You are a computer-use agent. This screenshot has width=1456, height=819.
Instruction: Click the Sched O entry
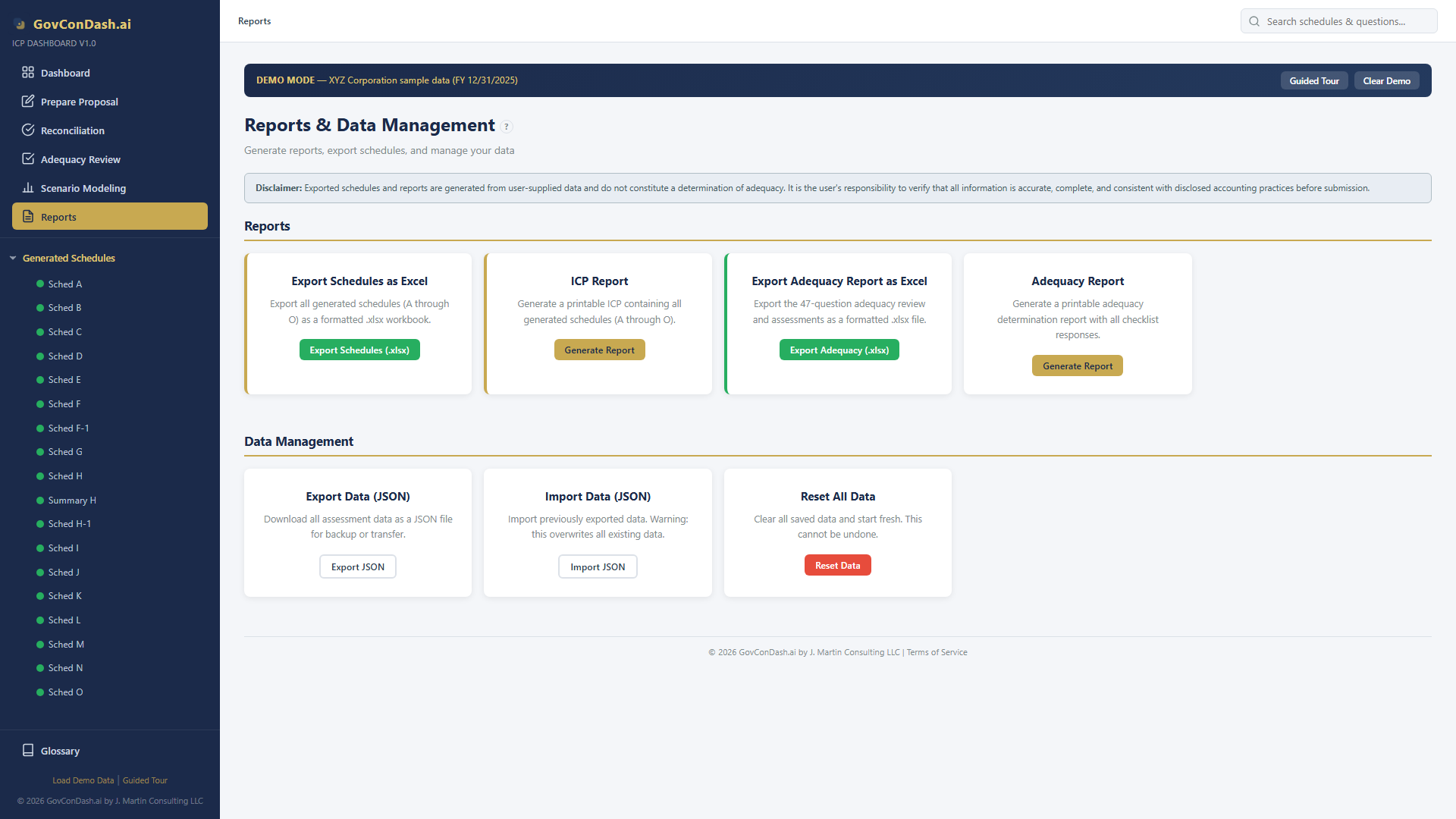click(x=64, y=692)
